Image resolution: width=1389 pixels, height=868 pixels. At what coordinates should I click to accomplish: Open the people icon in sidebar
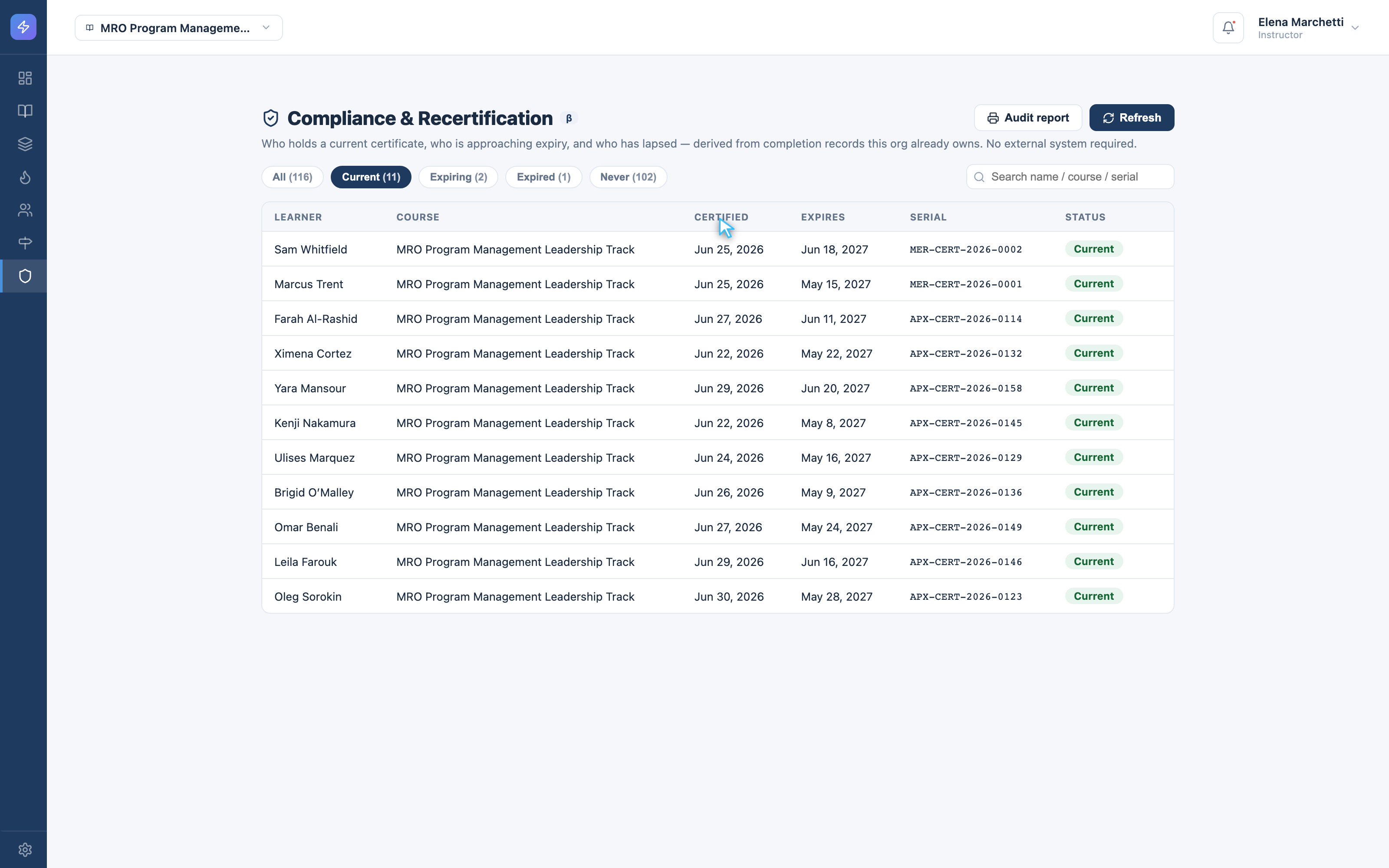[x=25, y=210]
